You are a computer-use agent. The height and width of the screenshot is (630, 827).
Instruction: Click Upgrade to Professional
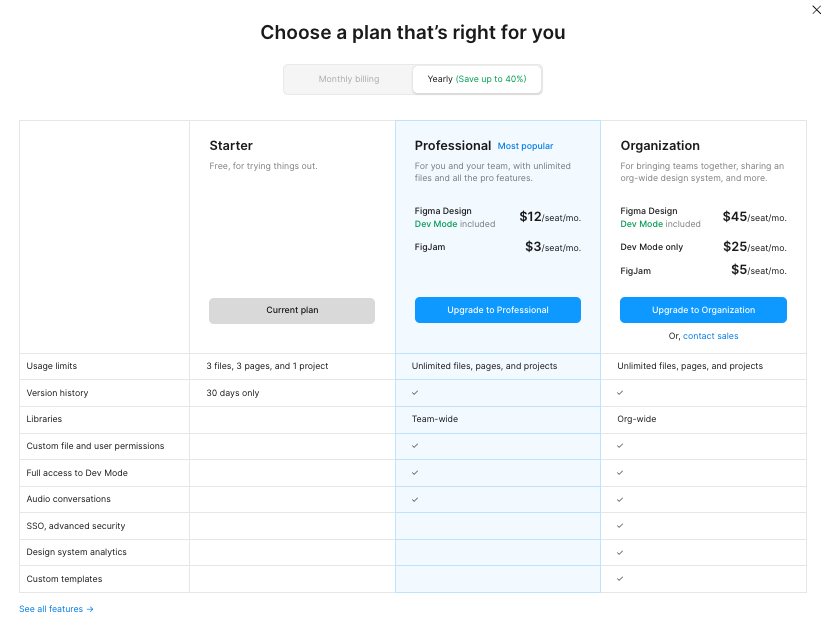(x=497, y=310)
